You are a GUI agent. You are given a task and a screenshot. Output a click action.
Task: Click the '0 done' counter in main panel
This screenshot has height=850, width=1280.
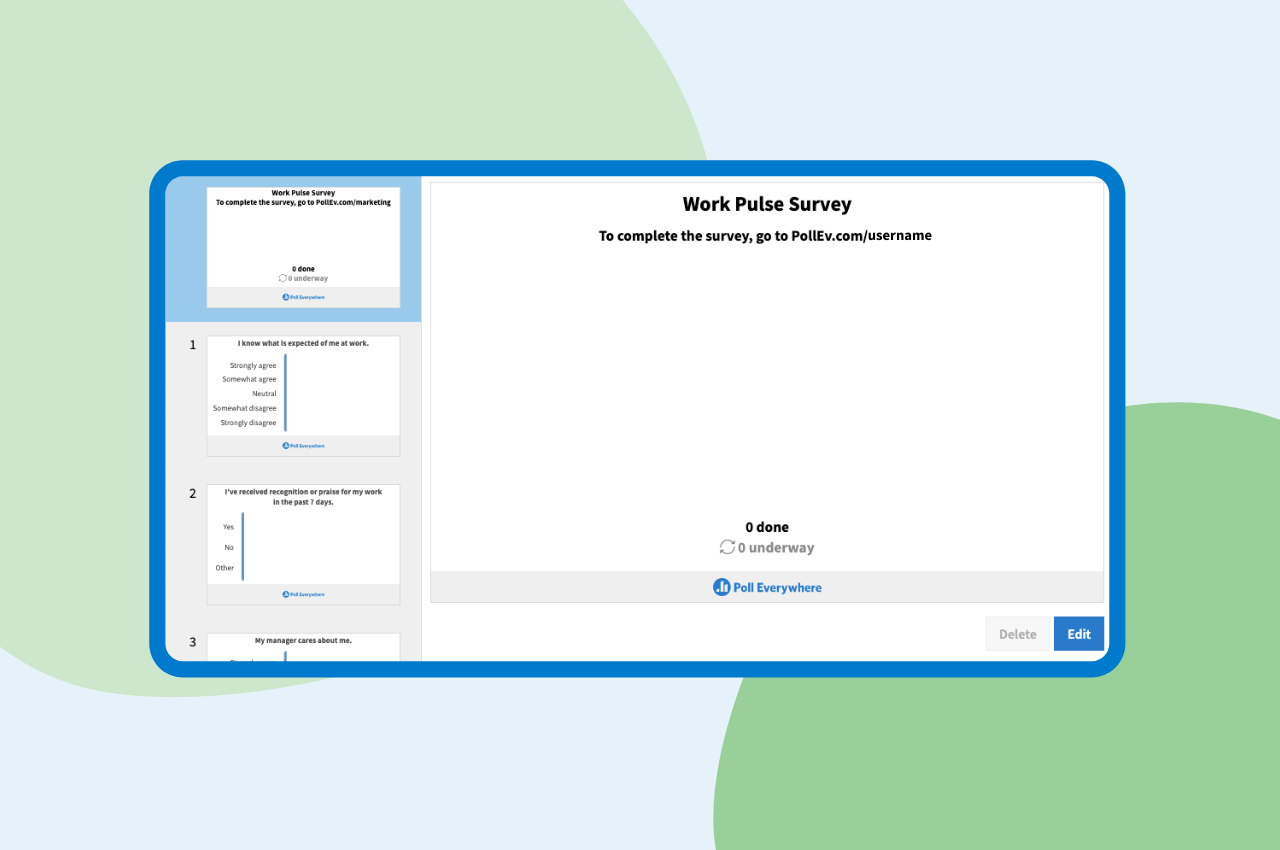point(767,527)
